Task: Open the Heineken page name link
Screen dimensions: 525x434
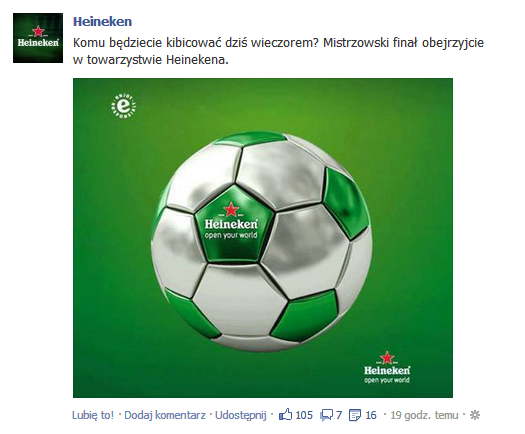Action: (x=102, y=21)
